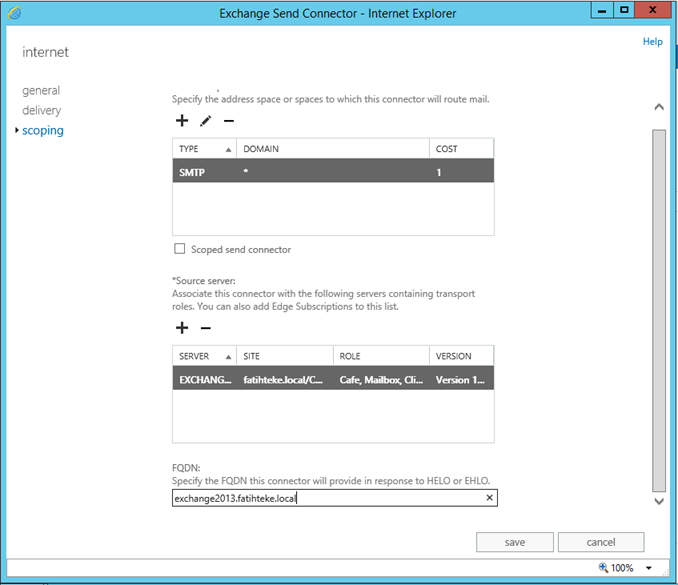
Task: Click the vertical scrollbar thumb
Action: pos(659,310)
